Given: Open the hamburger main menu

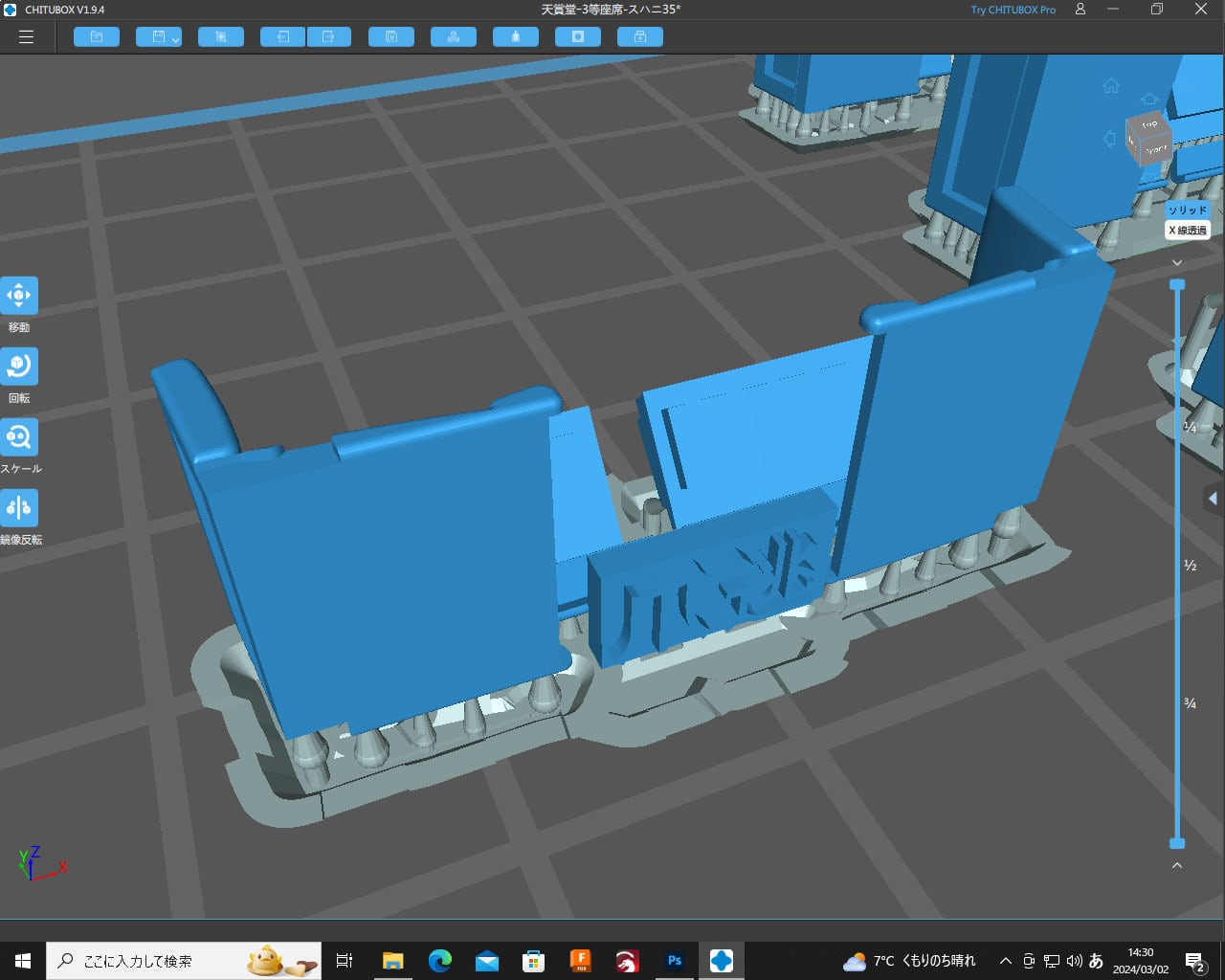Looking at the screenshot, I should 26,37.
